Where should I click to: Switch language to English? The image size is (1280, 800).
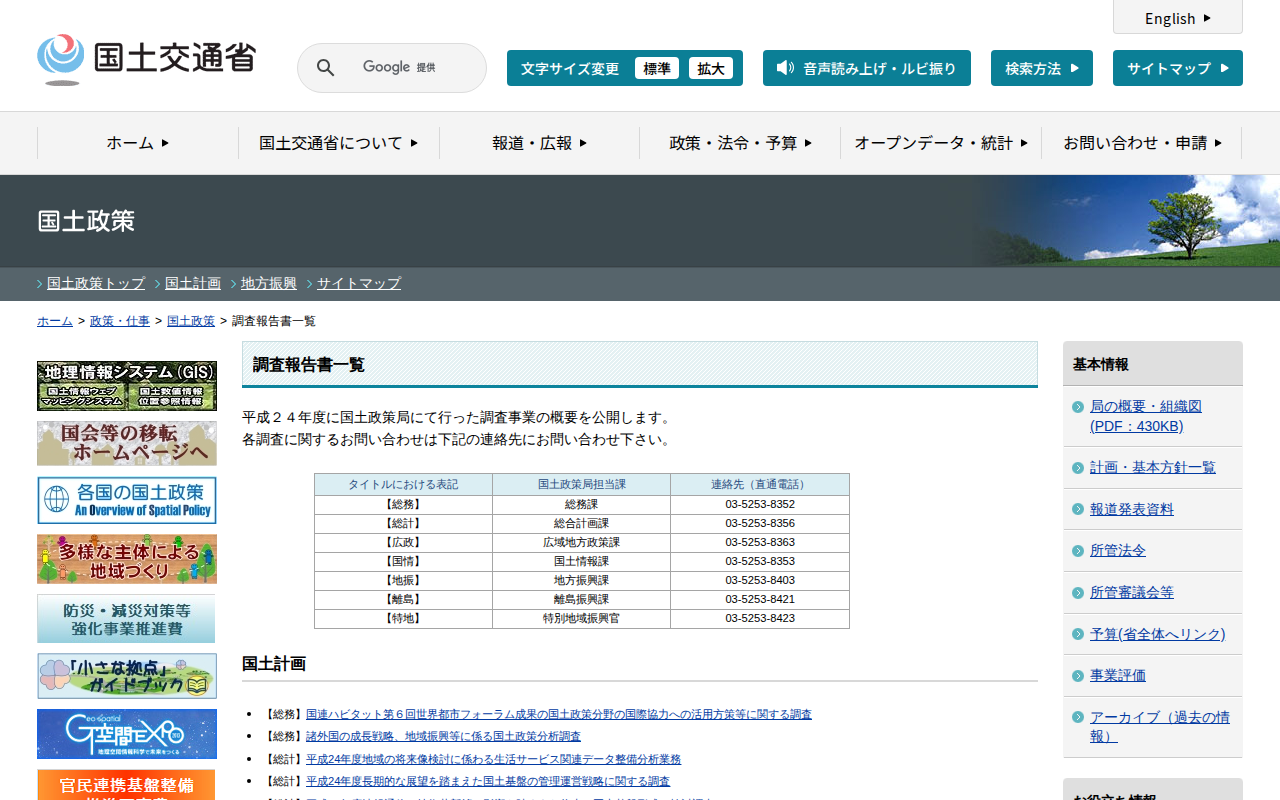[x=1177, y=18]
